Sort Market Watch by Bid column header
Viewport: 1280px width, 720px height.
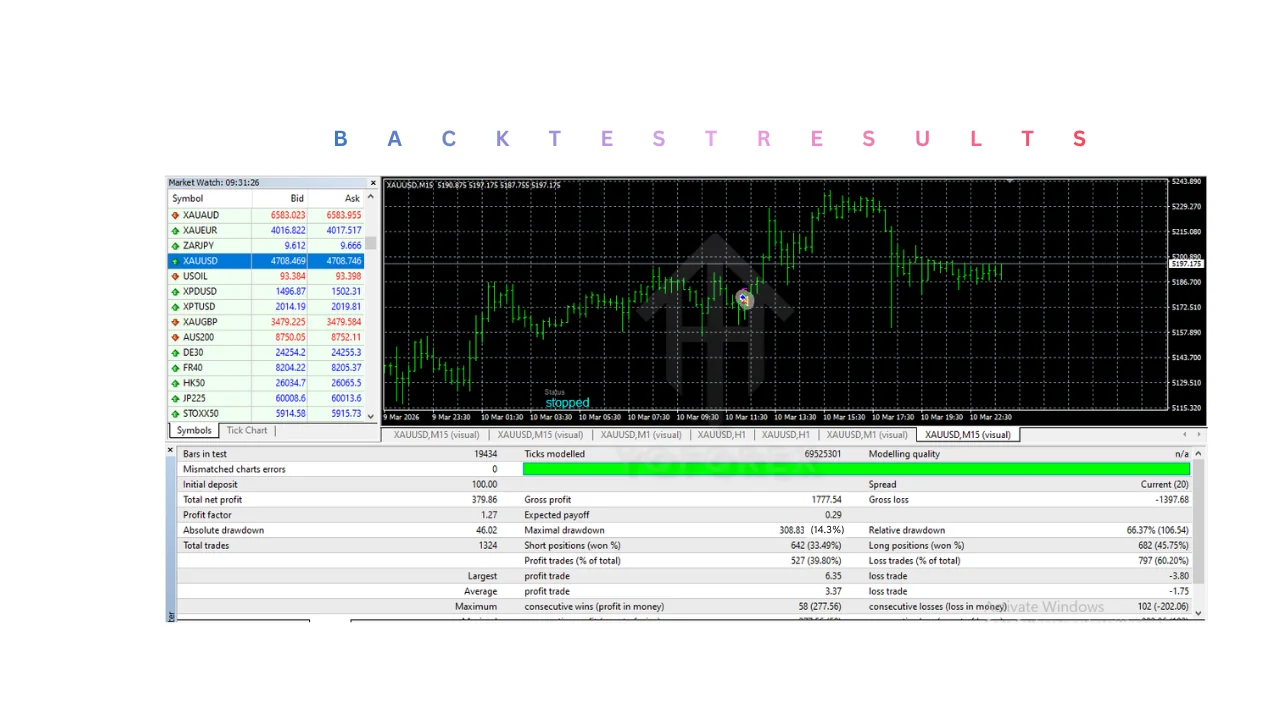coord(297,198)
